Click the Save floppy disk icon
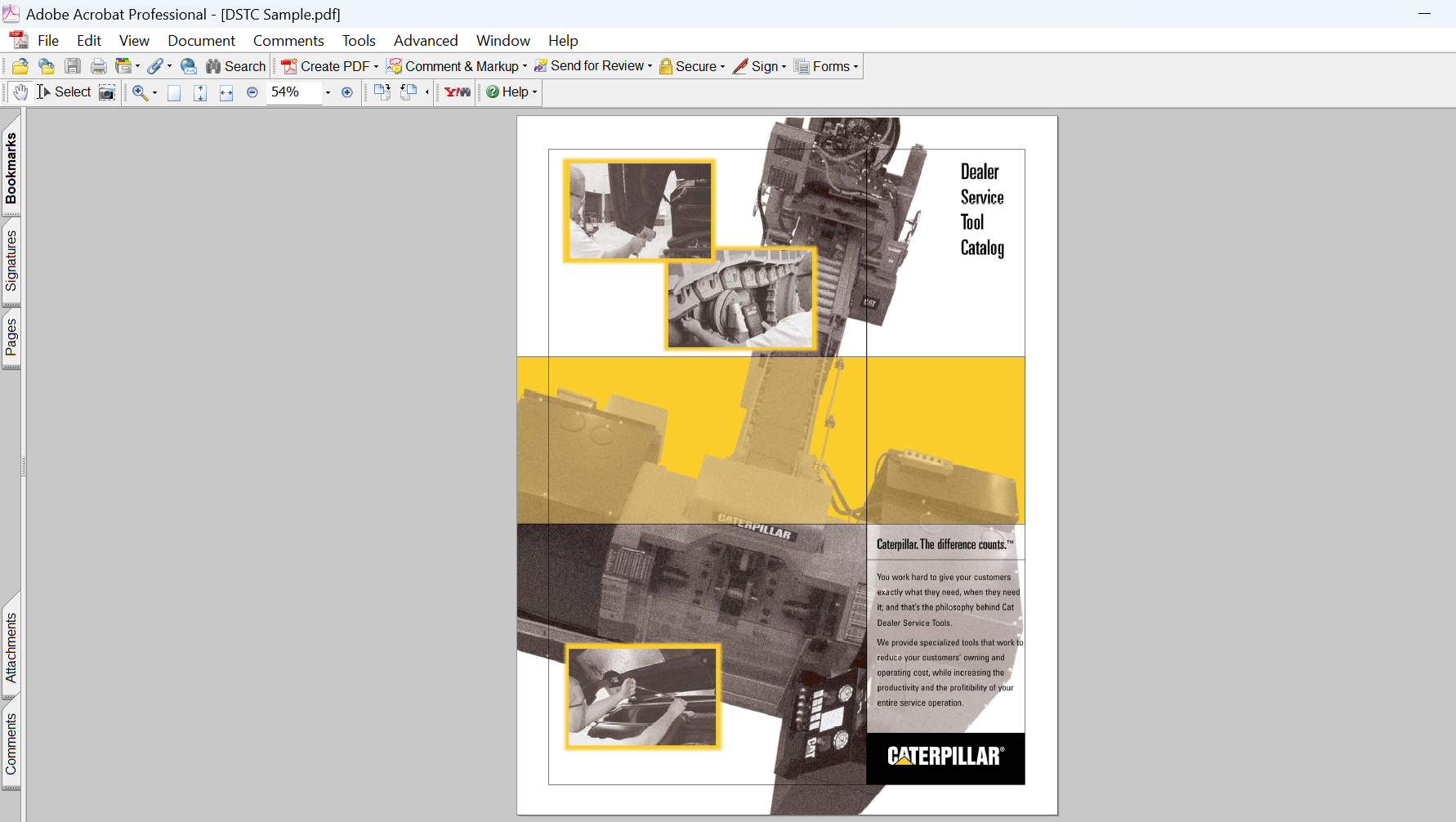1456x822 pixels. [73, 66]
